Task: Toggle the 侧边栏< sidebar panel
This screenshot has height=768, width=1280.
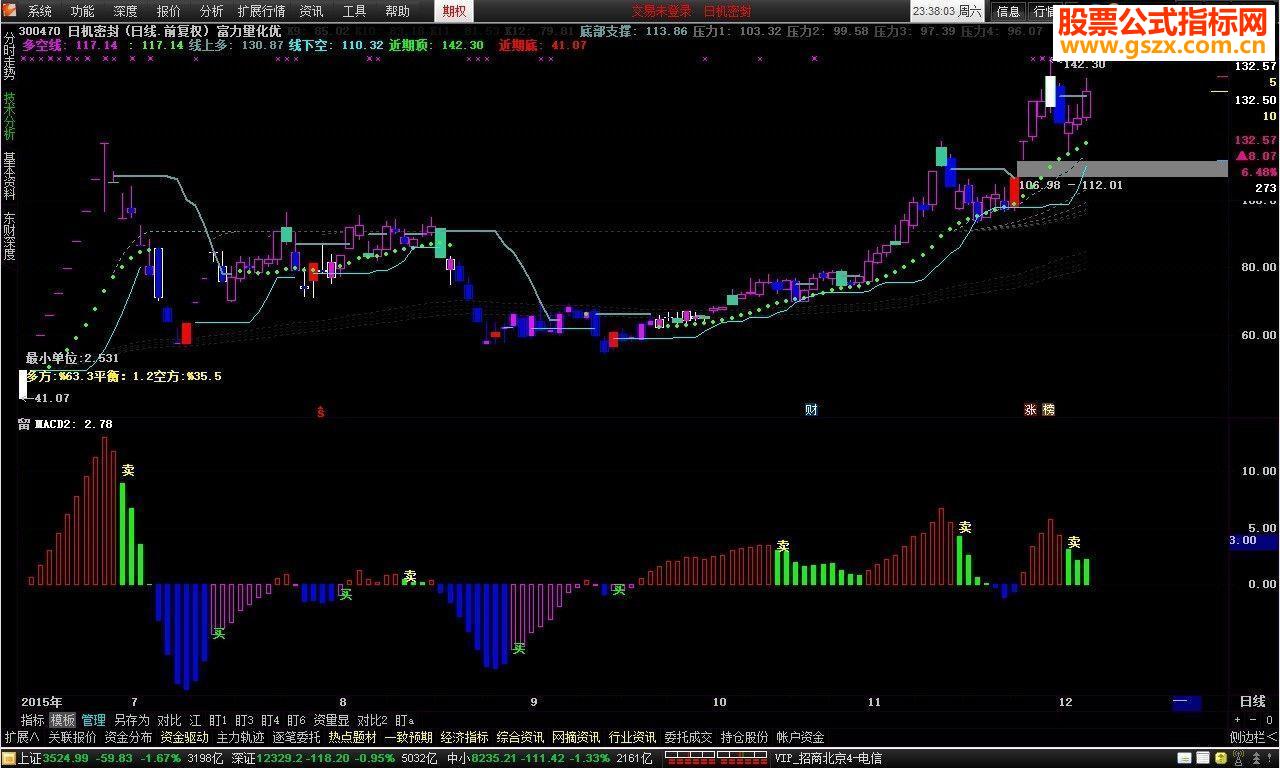Action: coord(1253,737)
